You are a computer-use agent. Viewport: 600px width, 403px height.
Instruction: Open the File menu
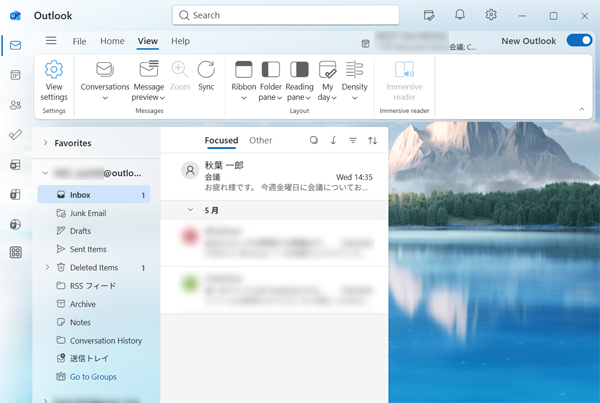click(x=79, y=41)
